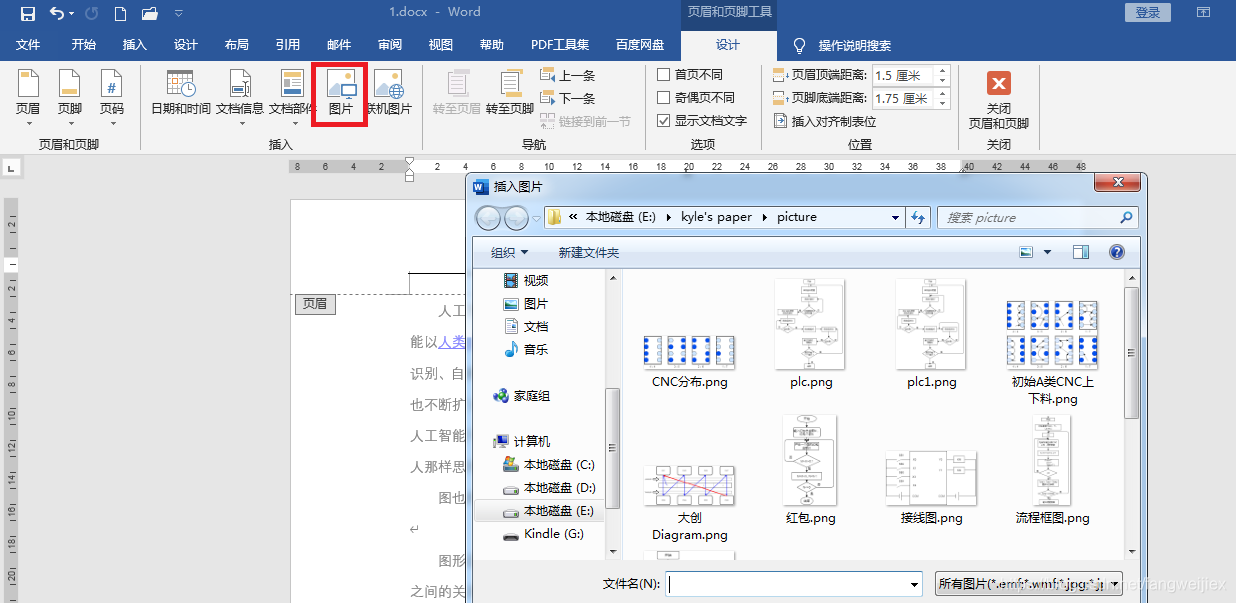Click the 本地磁盘 (E:) breadcrumb in address bar
Screen dimensions: 1236x603
621,217
